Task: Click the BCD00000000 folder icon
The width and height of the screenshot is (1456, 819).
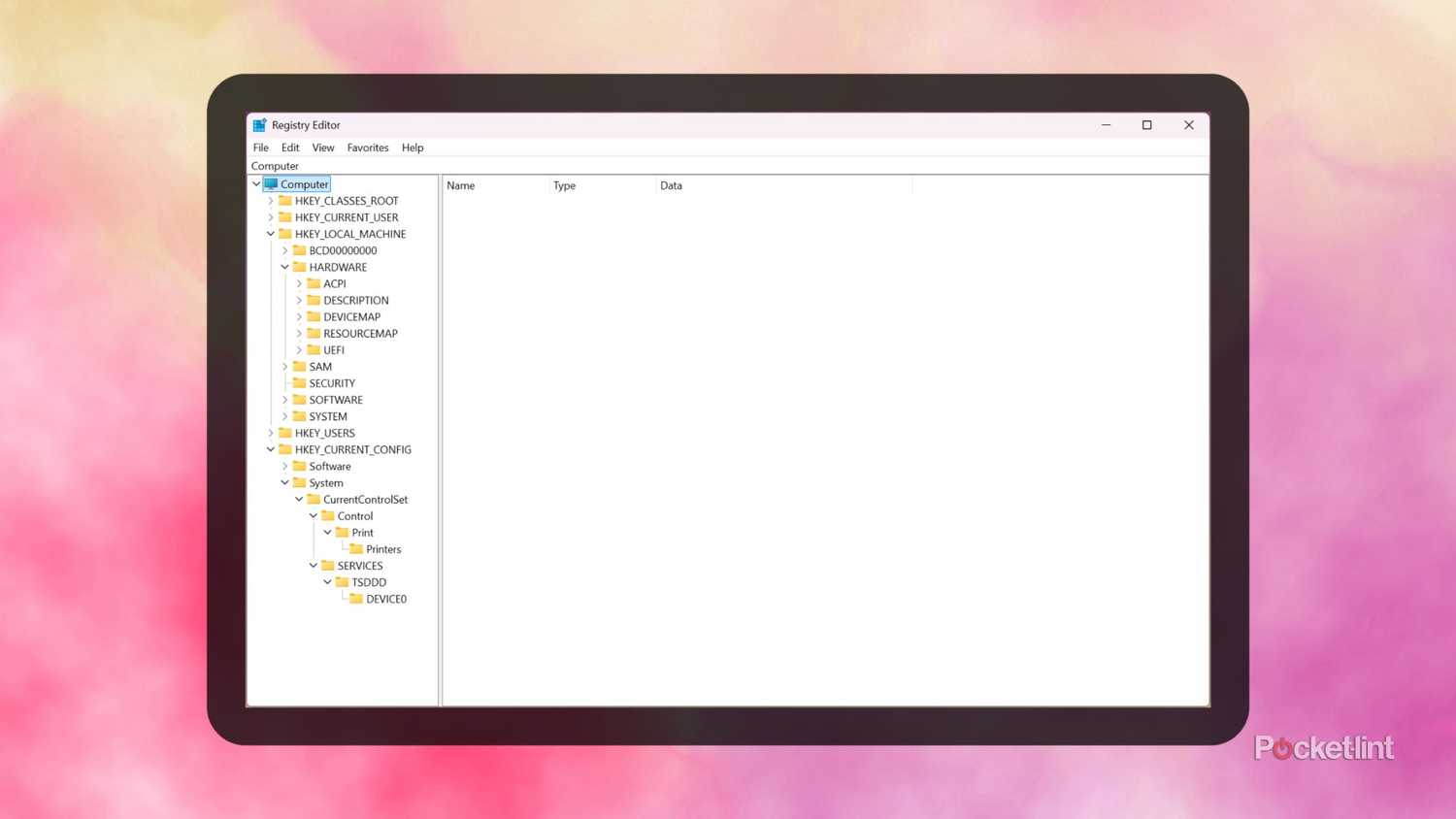Action: click(299, 249)
